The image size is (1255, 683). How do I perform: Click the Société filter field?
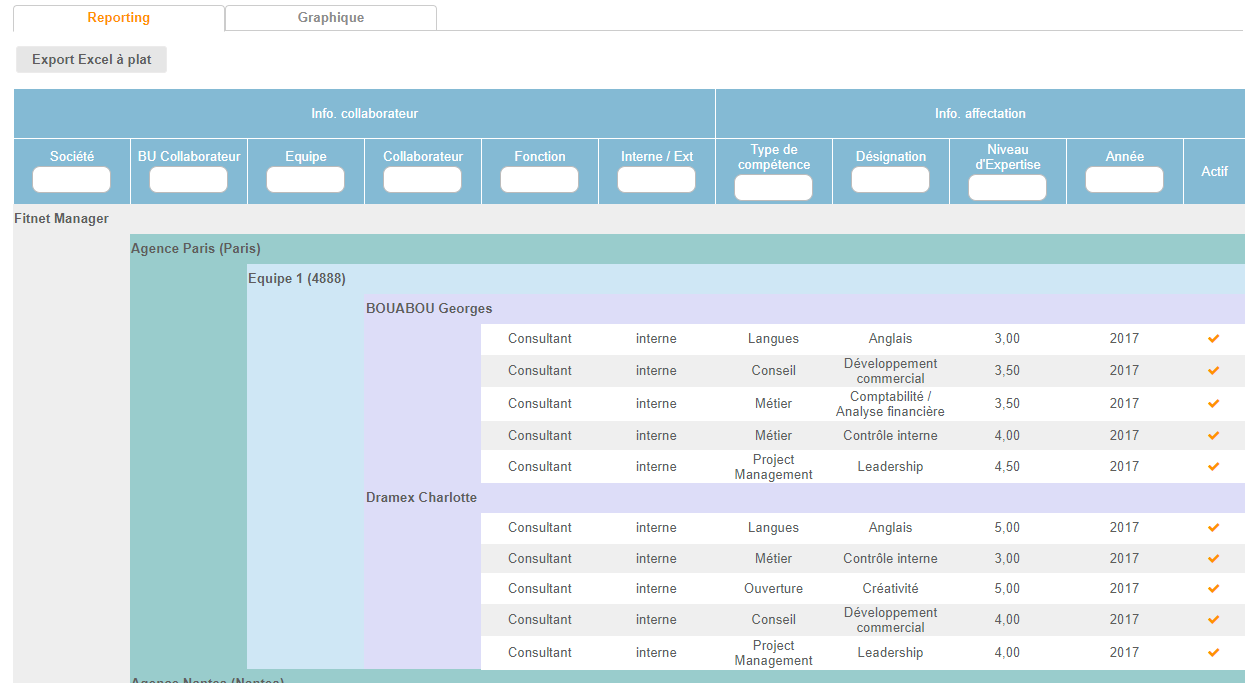(71, 180)
